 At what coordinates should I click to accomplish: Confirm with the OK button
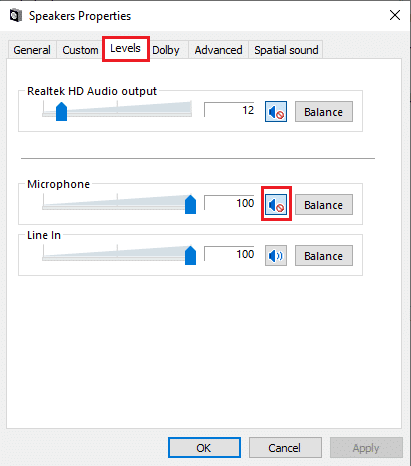[x=204, y=448]
